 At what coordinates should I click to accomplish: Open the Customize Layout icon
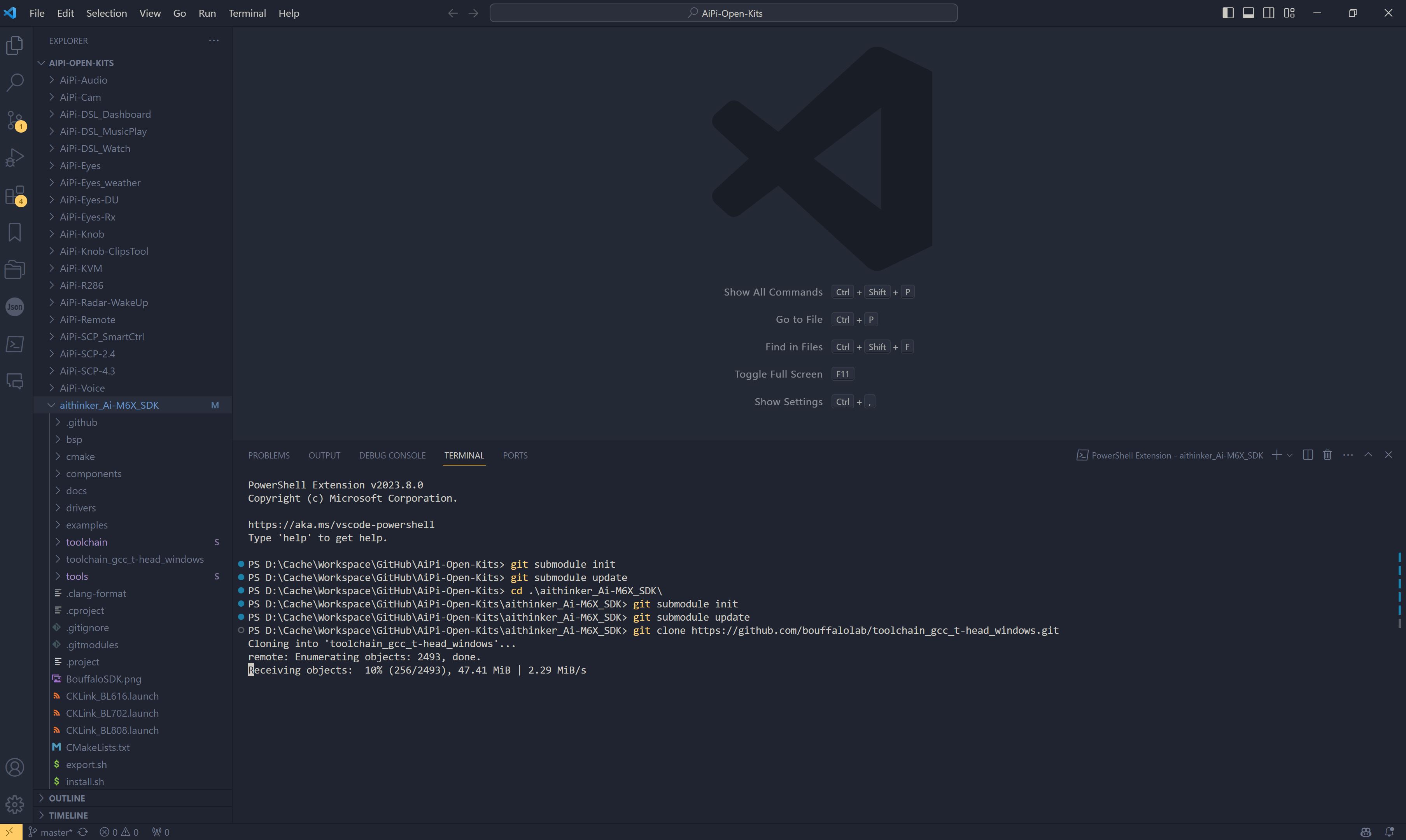[x=1289, y=13]
